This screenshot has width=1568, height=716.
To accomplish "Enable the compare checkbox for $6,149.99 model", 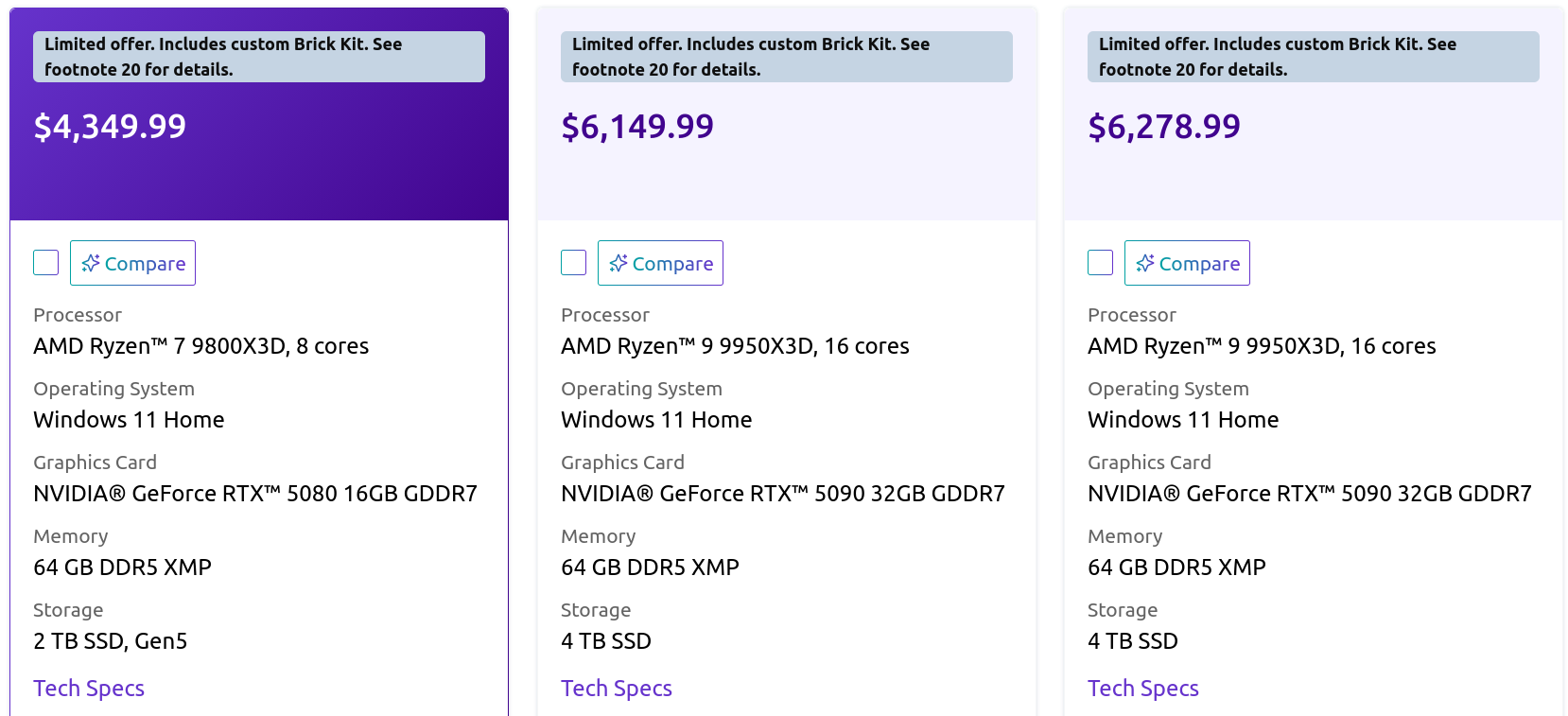I will click(574, 263).
